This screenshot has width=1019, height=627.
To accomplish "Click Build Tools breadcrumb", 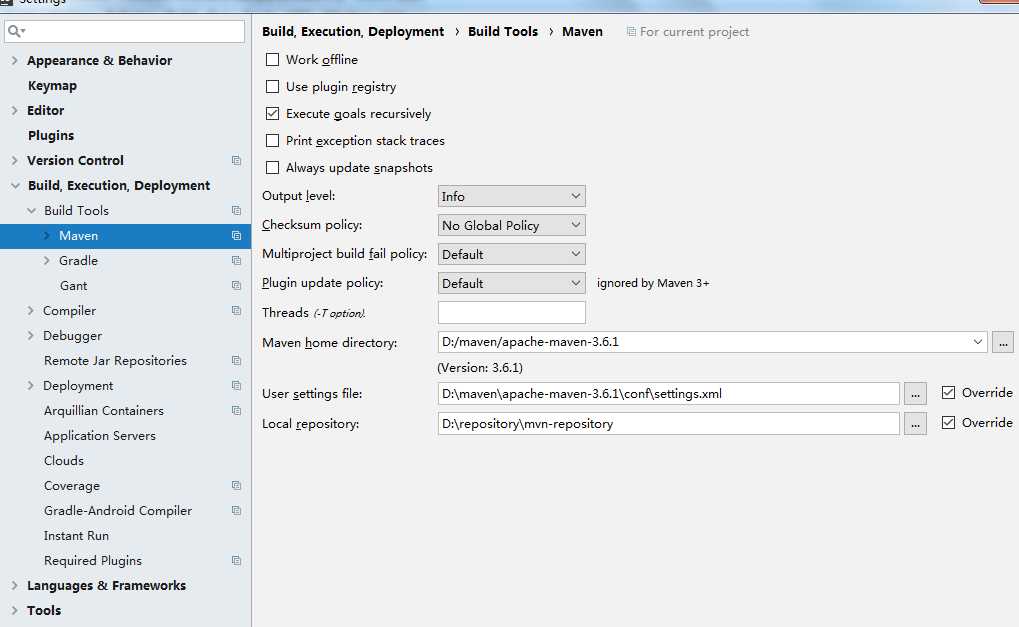I will click(503, 31).
